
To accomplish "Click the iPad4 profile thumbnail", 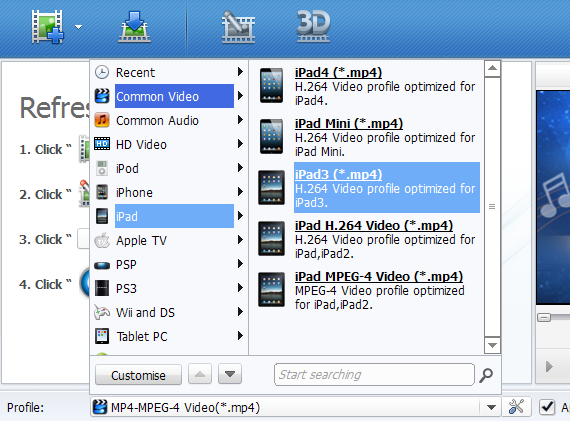I will coord(271,85).
